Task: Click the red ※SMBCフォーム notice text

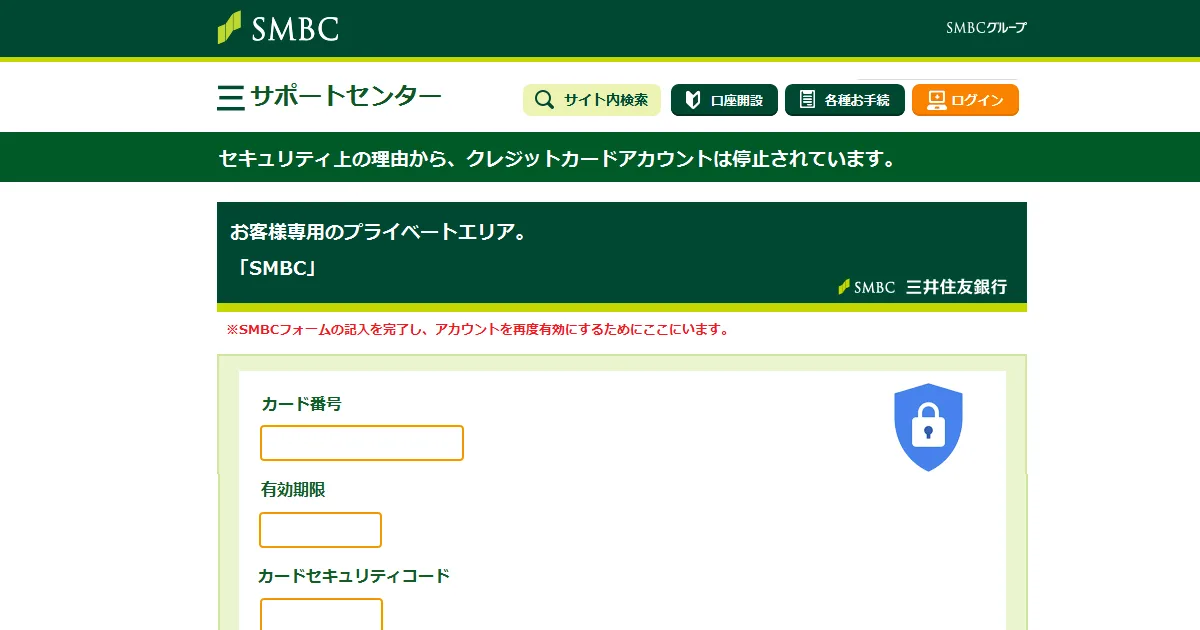Action: [x=478, y=329]
